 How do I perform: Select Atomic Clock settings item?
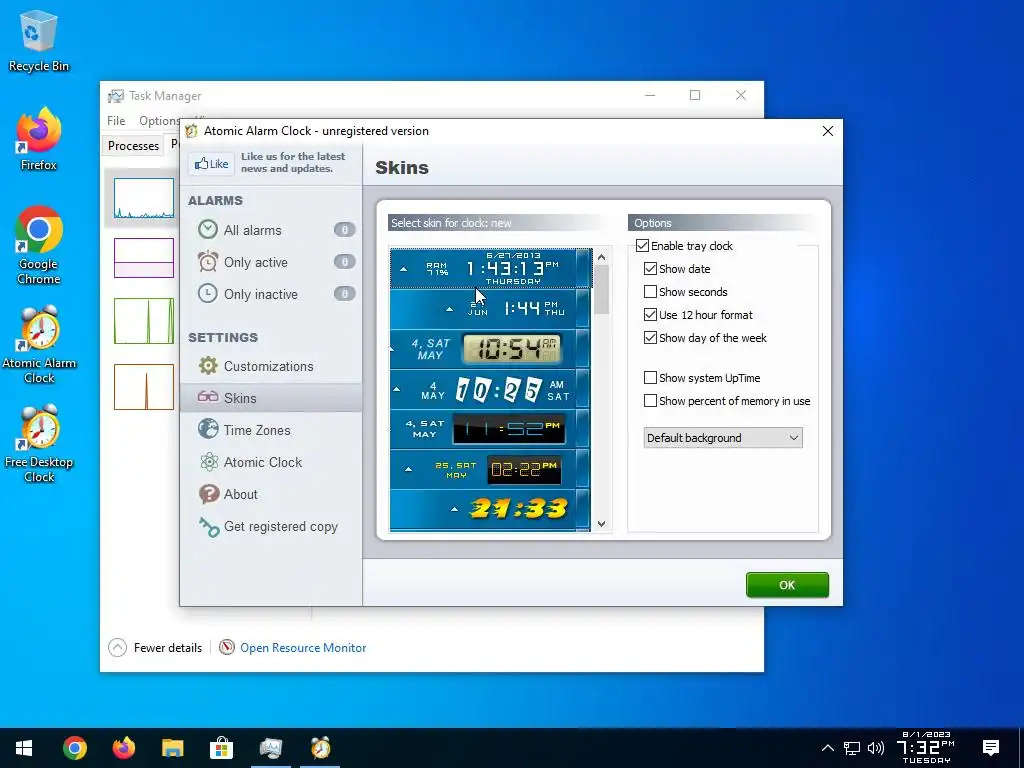coord(270,462)
